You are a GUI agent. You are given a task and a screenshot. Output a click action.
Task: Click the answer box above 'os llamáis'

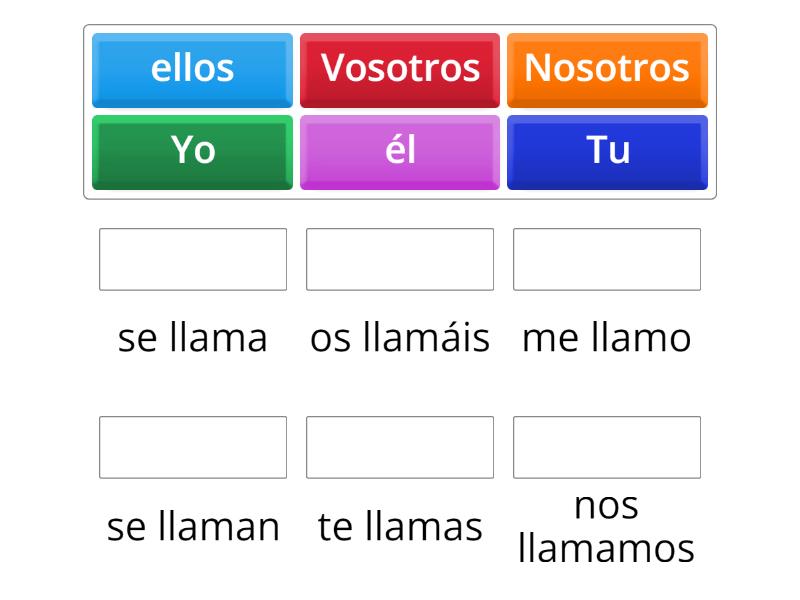pos(399,259)
